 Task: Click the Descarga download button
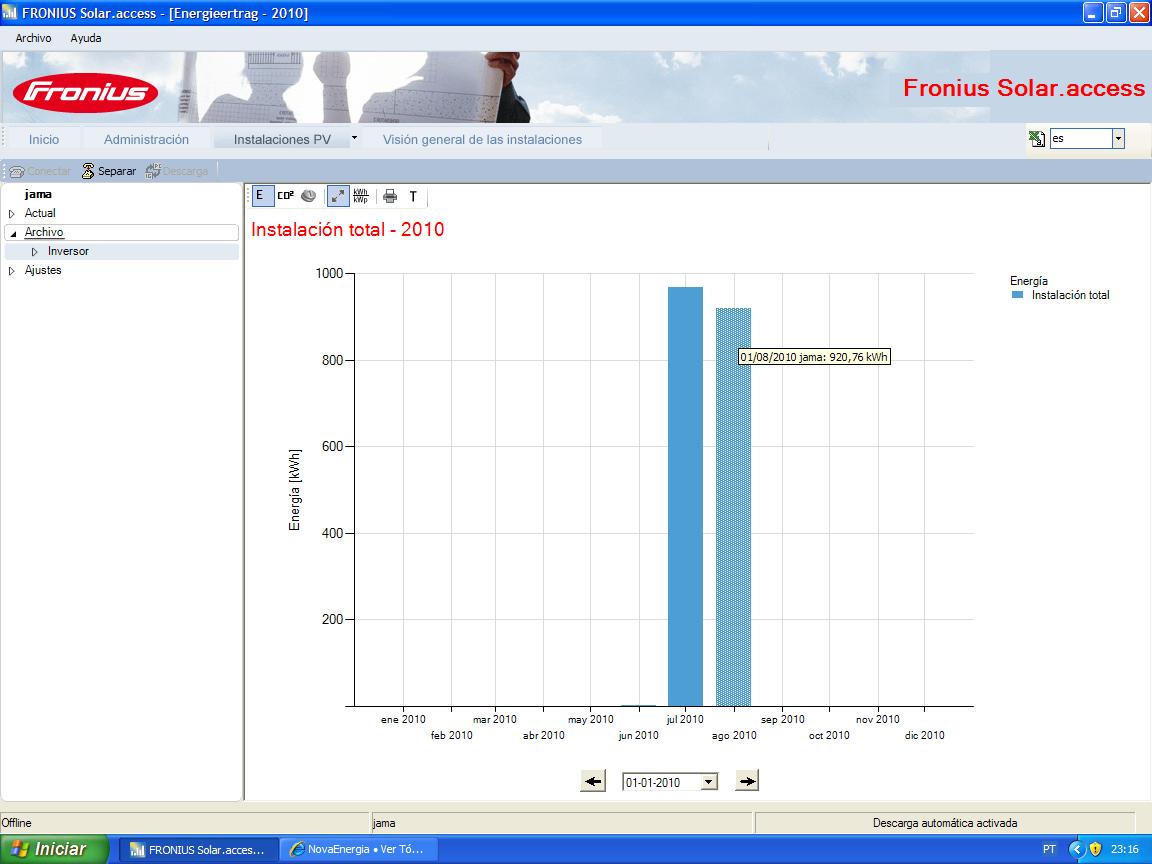point(177,171)
